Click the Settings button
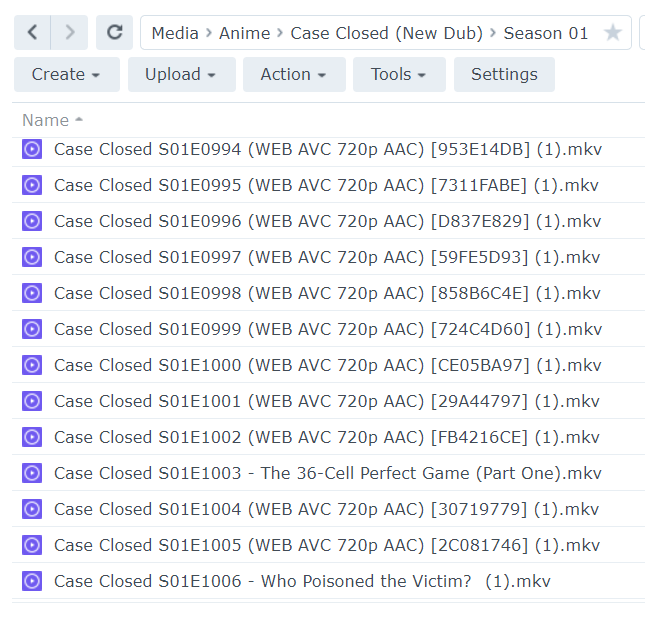This screenshot has width=645, height=625. [504, 74]
